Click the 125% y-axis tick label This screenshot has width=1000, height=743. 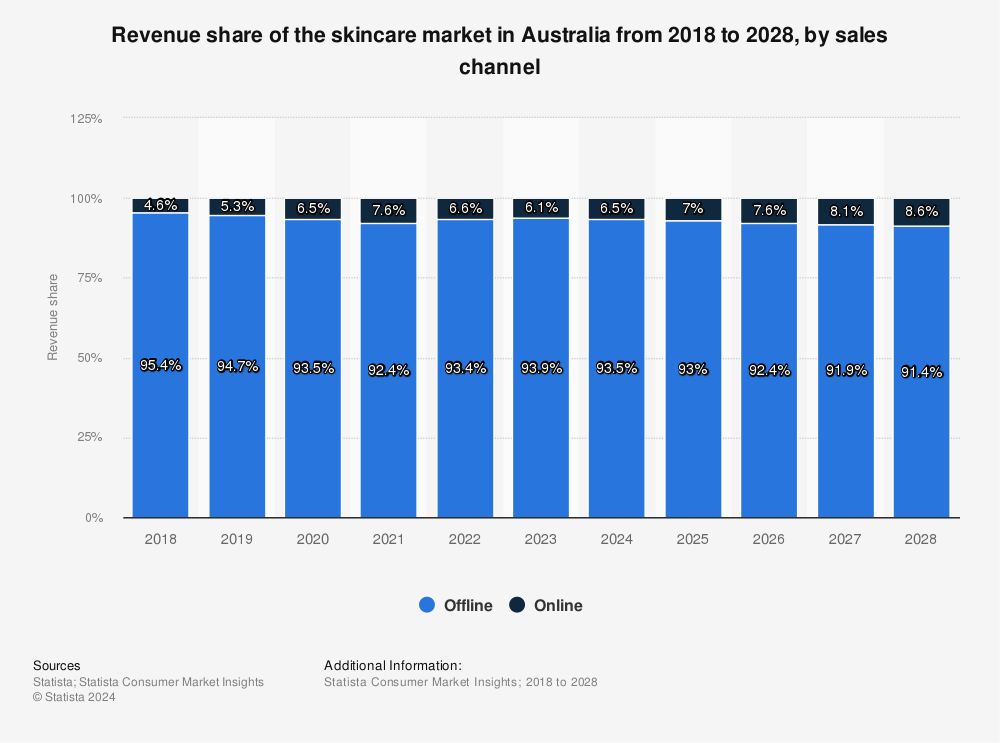click(86, 118)
